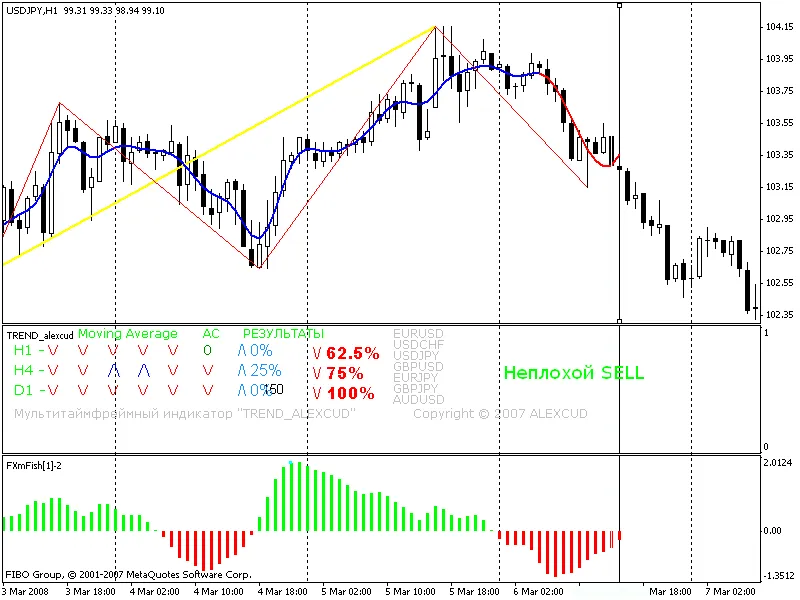
Task: Click the green Неплохой SELL signal text
Action: 573,373
